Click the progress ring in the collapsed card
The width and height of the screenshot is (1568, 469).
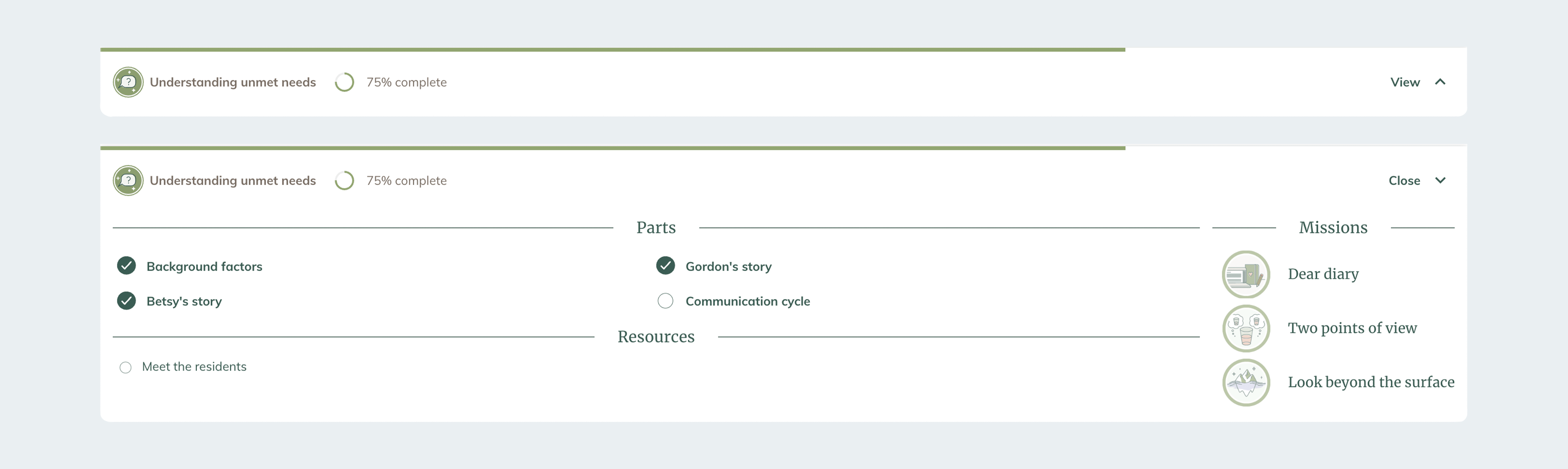[344, 82]
